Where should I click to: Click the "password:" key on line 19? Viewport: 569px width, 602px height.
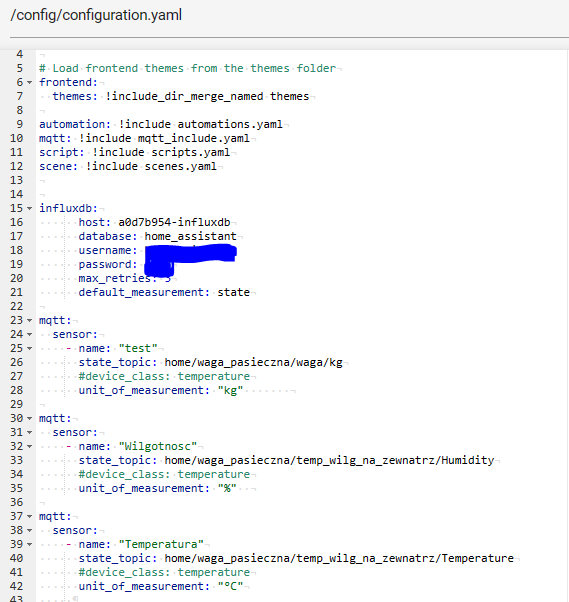tap(108, 265)
